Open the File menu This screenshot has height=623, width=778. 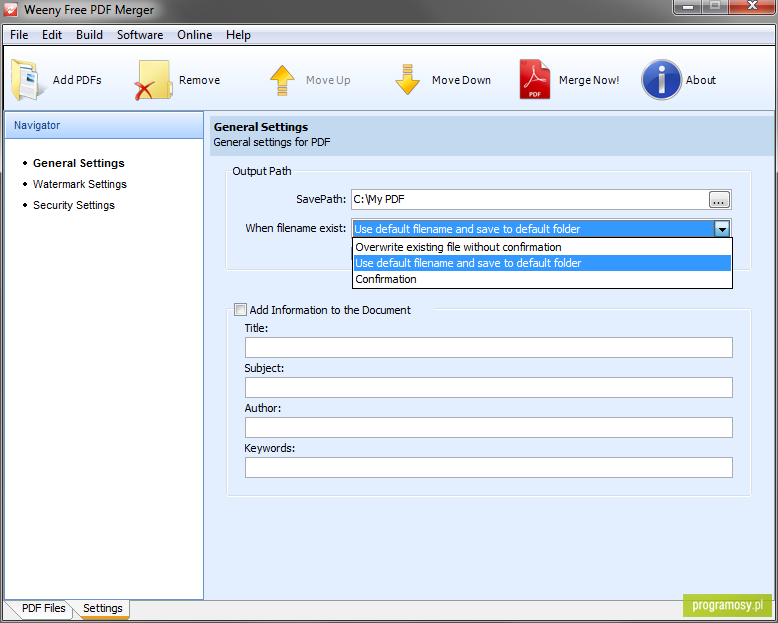point(19,35)
